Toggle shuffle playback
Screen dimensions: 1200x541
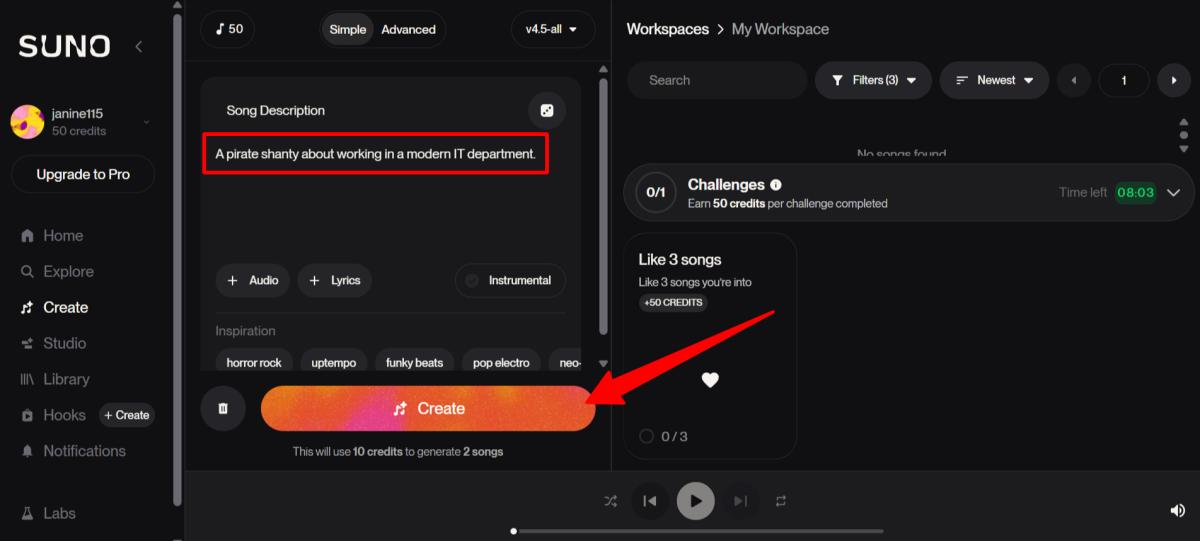[610, 501]
